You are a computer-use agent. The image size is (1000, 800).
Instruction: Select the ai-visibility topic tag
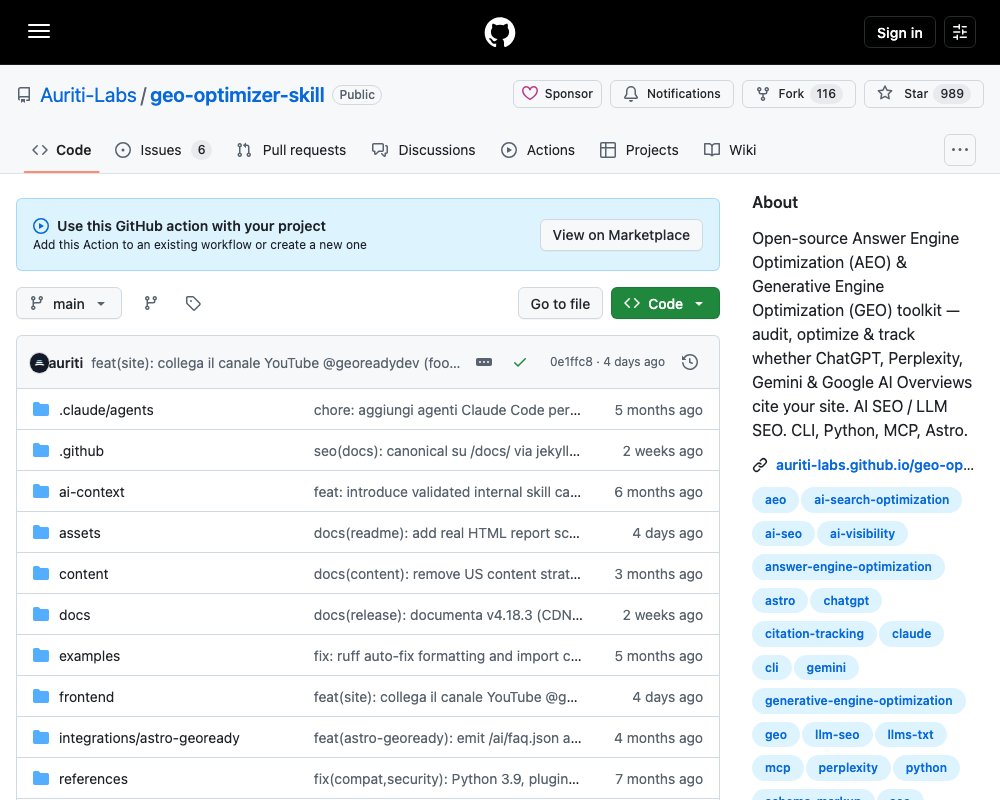click(862, 533)
